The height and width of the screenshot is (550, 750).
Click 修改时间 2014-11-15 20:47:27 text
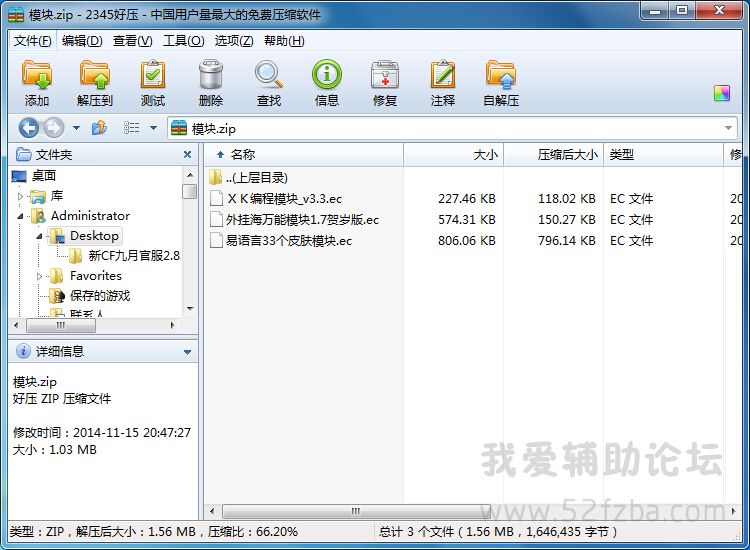pyautogui.click(x=102, y=433)
